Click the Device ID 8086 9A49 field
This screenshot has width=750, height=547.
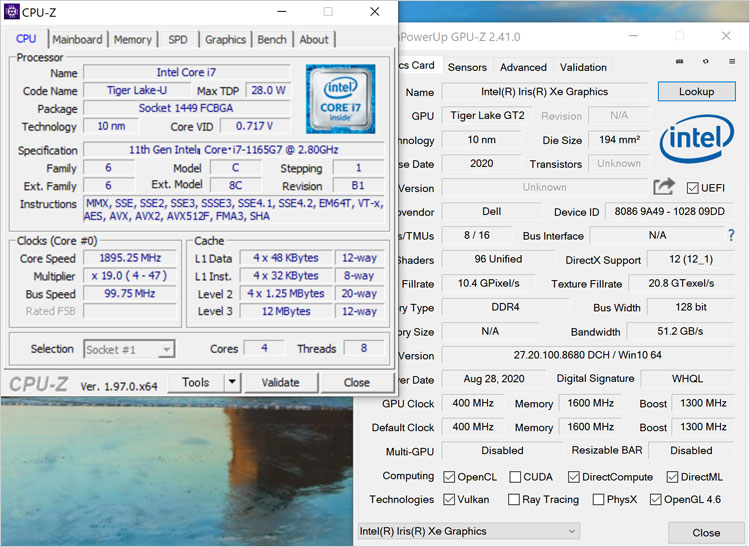tap(669, 211)
